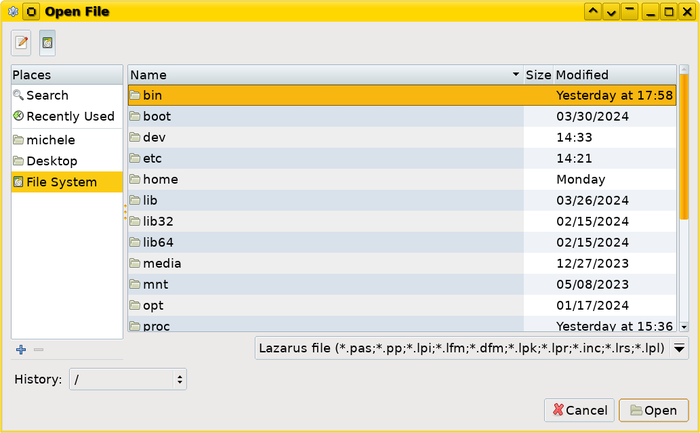Click the "14:33" modified time for dev
The image size is (700, 433).
[574, 137]
